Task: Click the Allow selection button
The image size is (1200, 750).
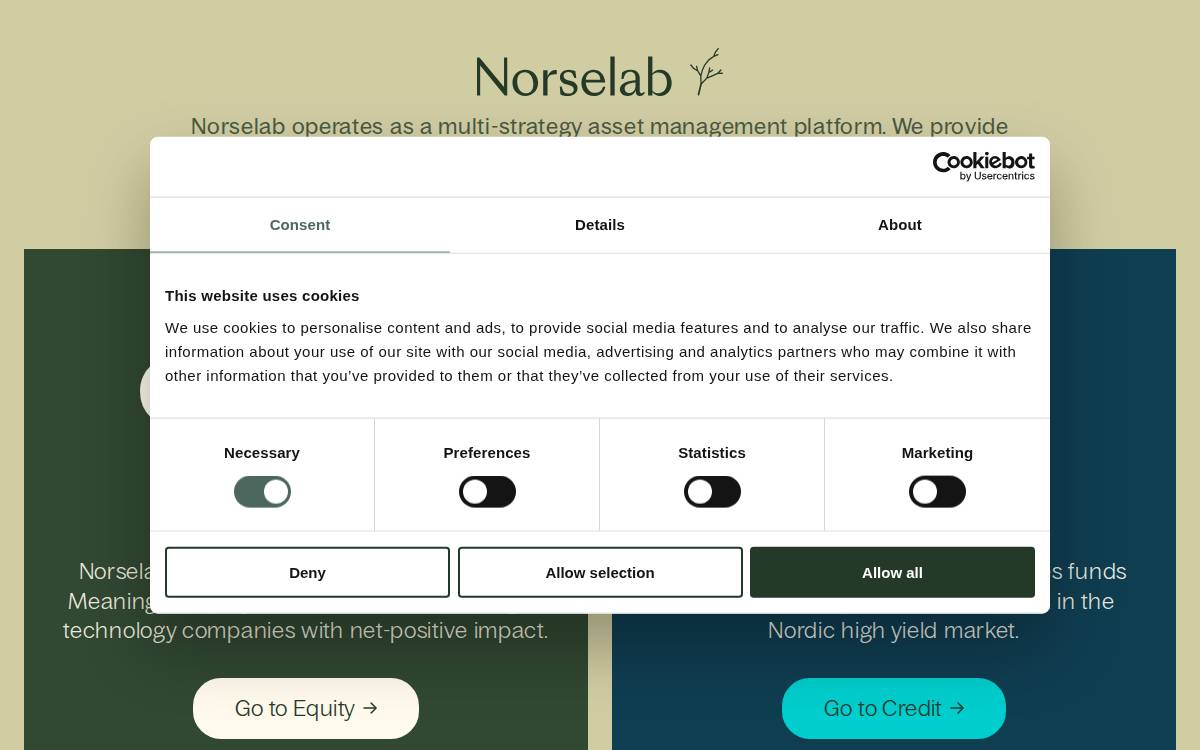Action: (600, 572)
